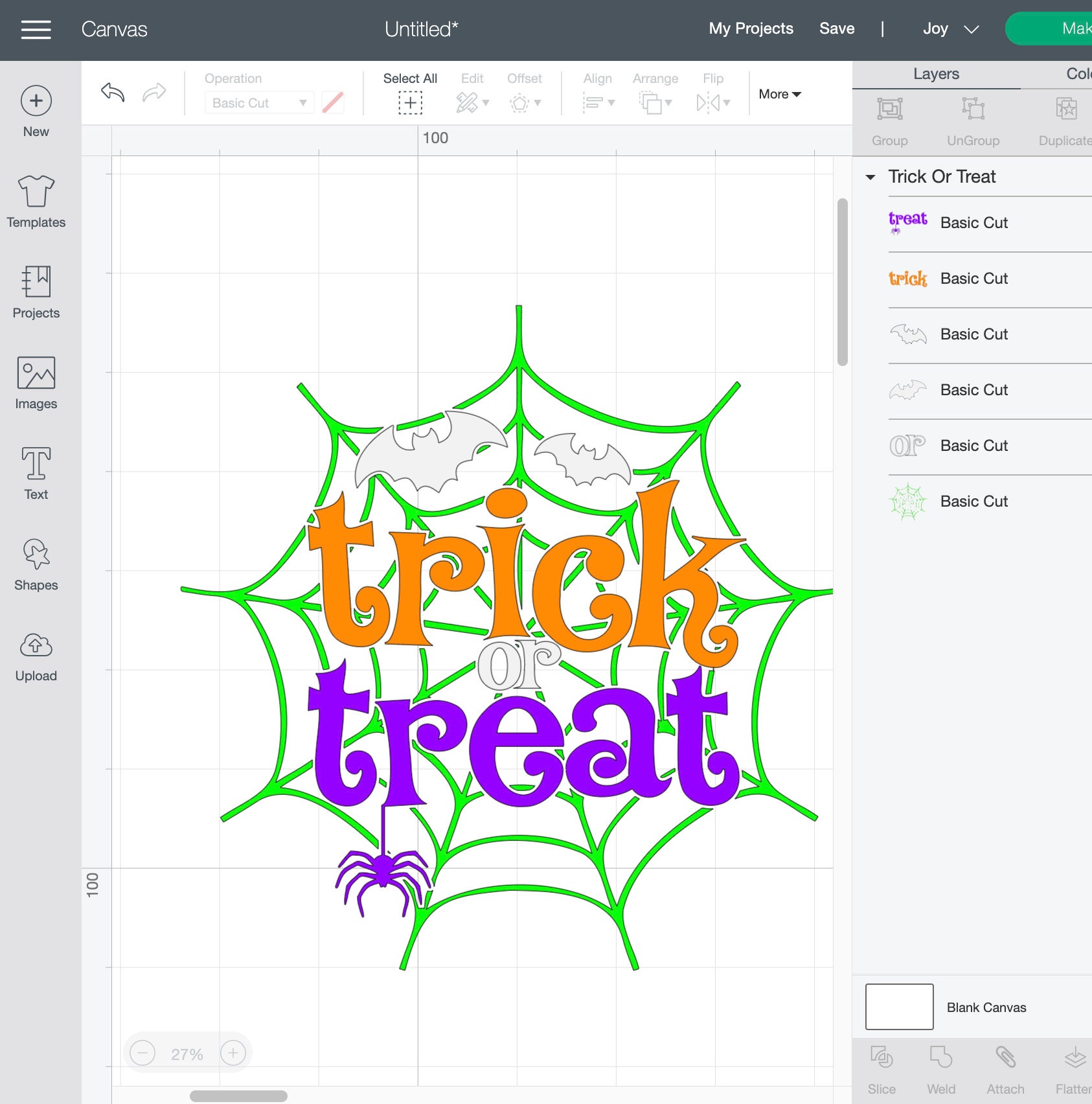Open the Flip dropdown
This screenshot has height=1104, width=1092.
(x=713, y=102)
